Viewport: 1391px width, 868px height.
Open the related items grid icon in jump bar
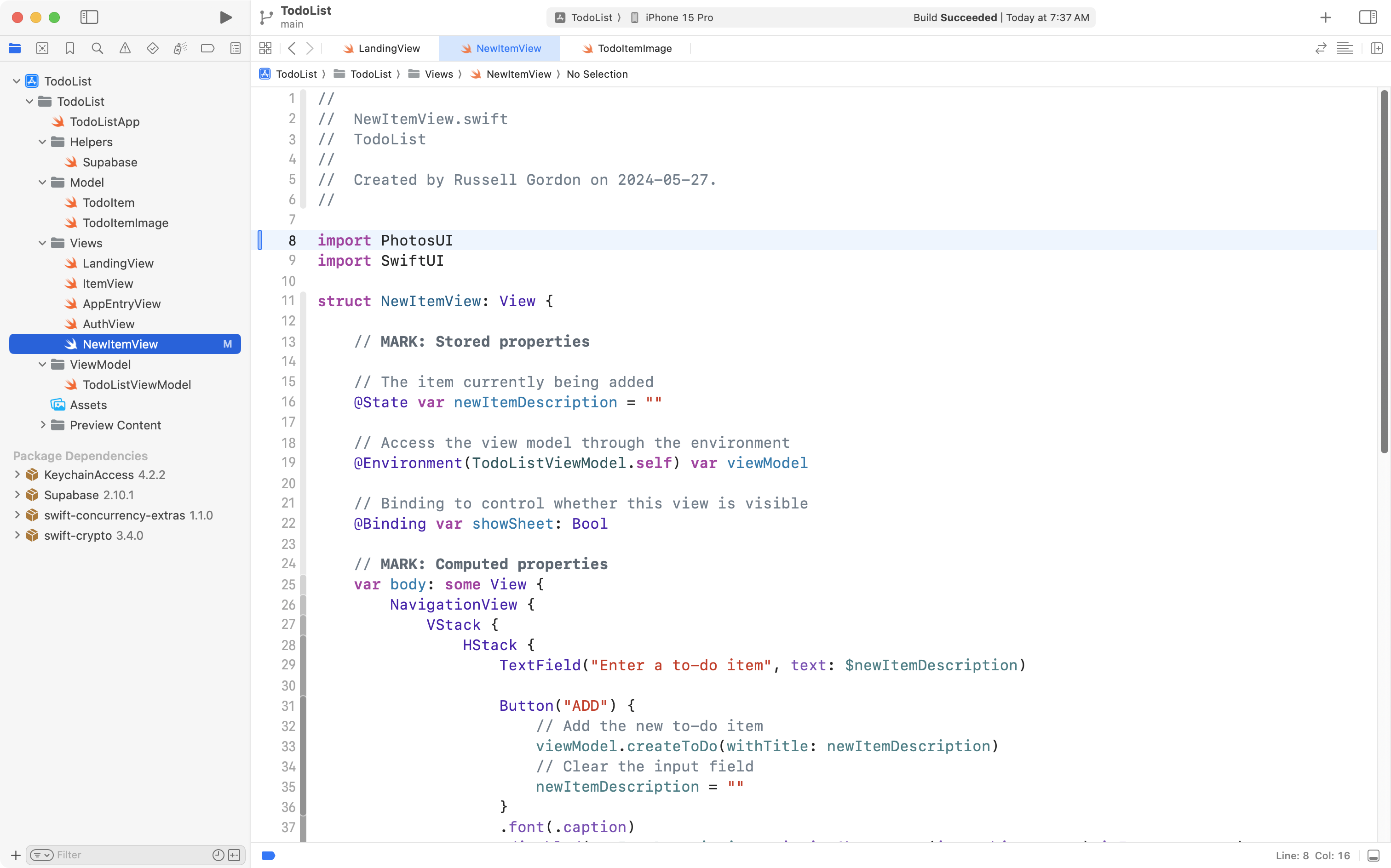(265, 48)
